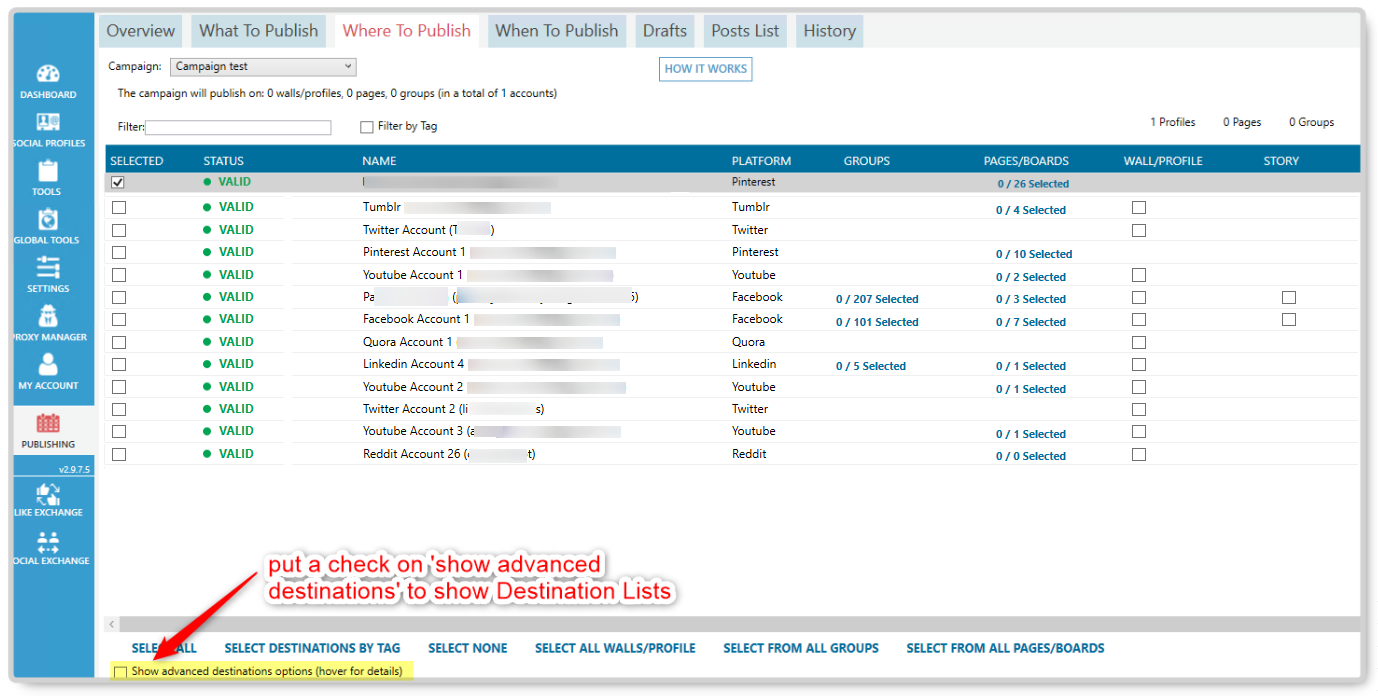Open 0 / 207 Selected Facebook groups
This screenshot has width=1378, height=696.
[x=877, y=299]
